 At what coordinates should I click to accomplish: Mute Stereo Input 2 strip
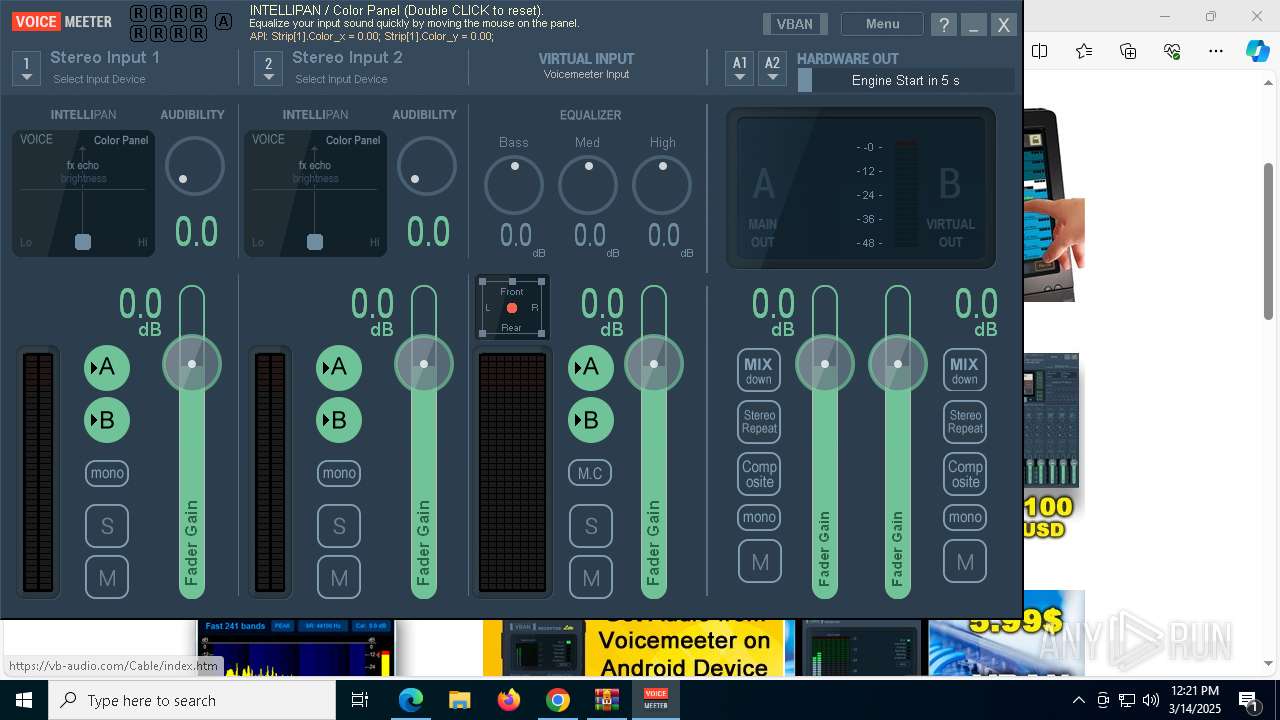[x=339, y=578]
